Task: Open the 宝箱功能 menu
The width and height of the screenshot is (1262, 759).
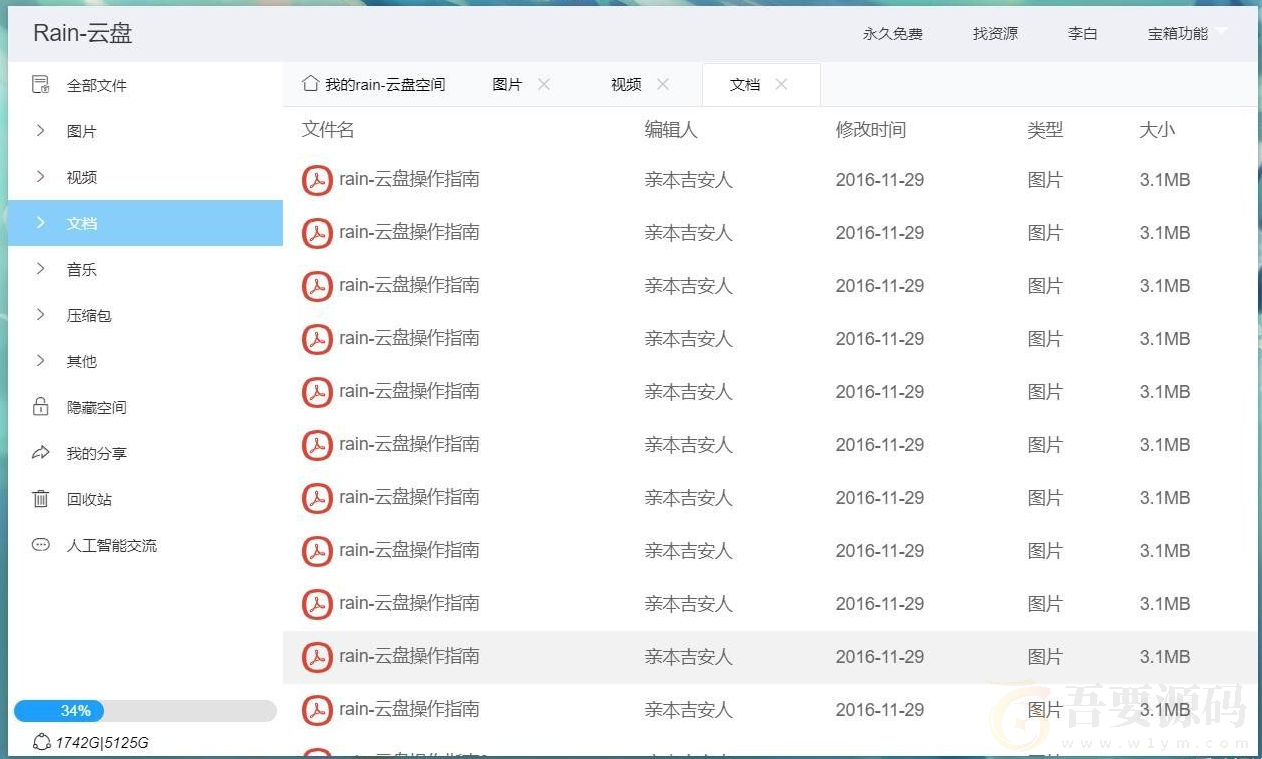Action: [1178, 34]
